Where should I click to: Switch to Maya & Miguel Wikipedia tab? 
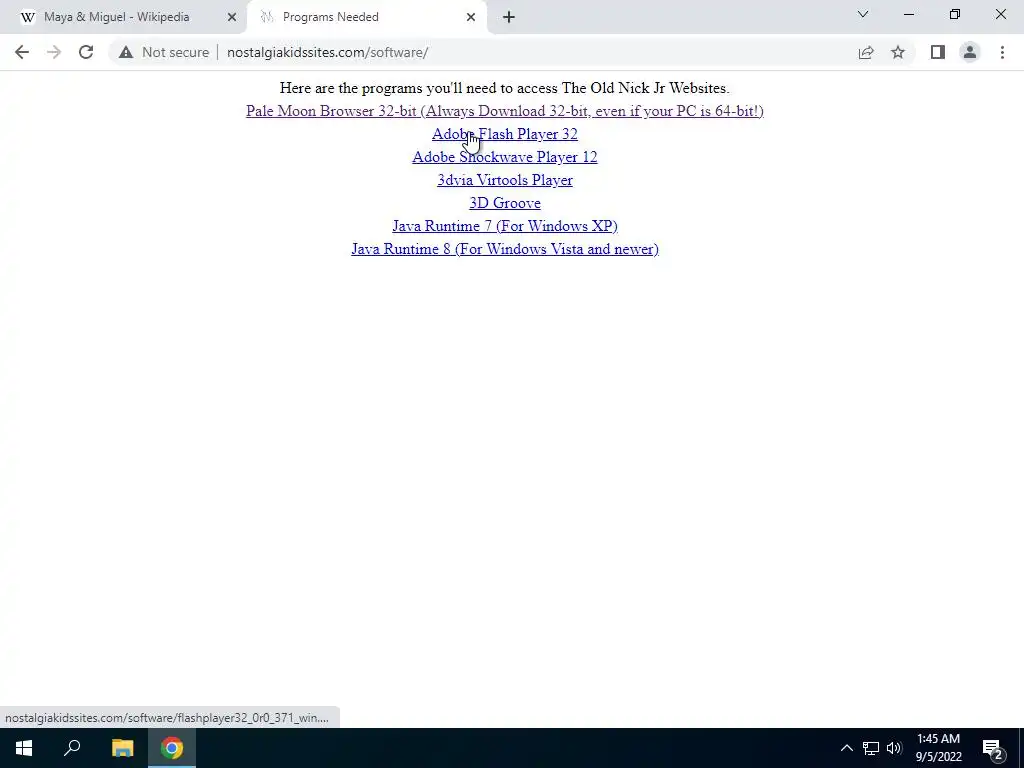[x=123, y=17]
